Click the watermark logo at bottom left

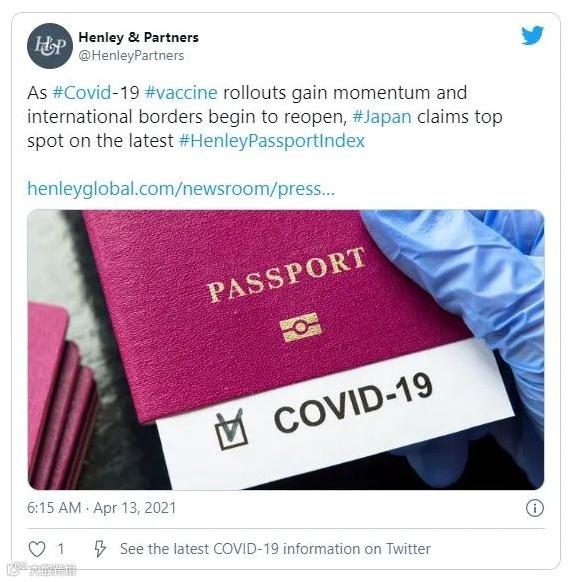click(43, 569)
